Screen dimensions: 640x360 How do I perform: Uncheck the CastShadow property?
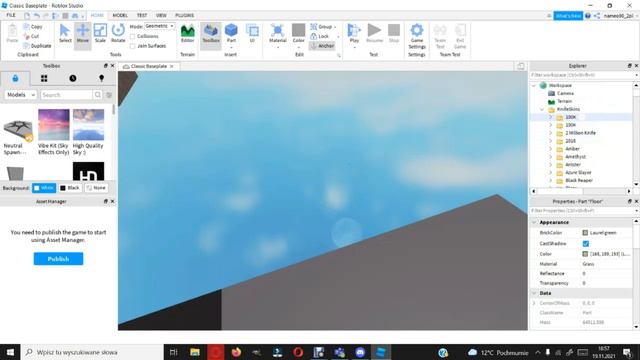pos(586,244)
